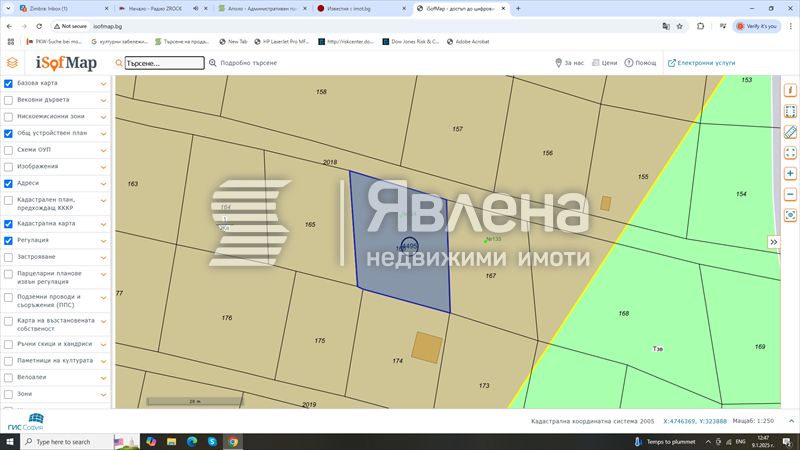Expand the coordinate bar up-arrow
This screenshot has width=800, height=450.
(791, 421)
